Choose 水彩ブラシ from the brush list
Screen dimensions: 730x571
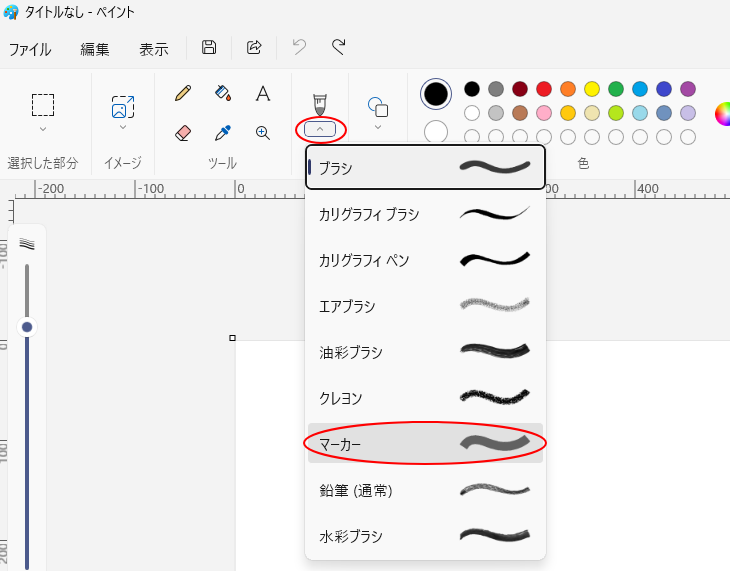425,536
